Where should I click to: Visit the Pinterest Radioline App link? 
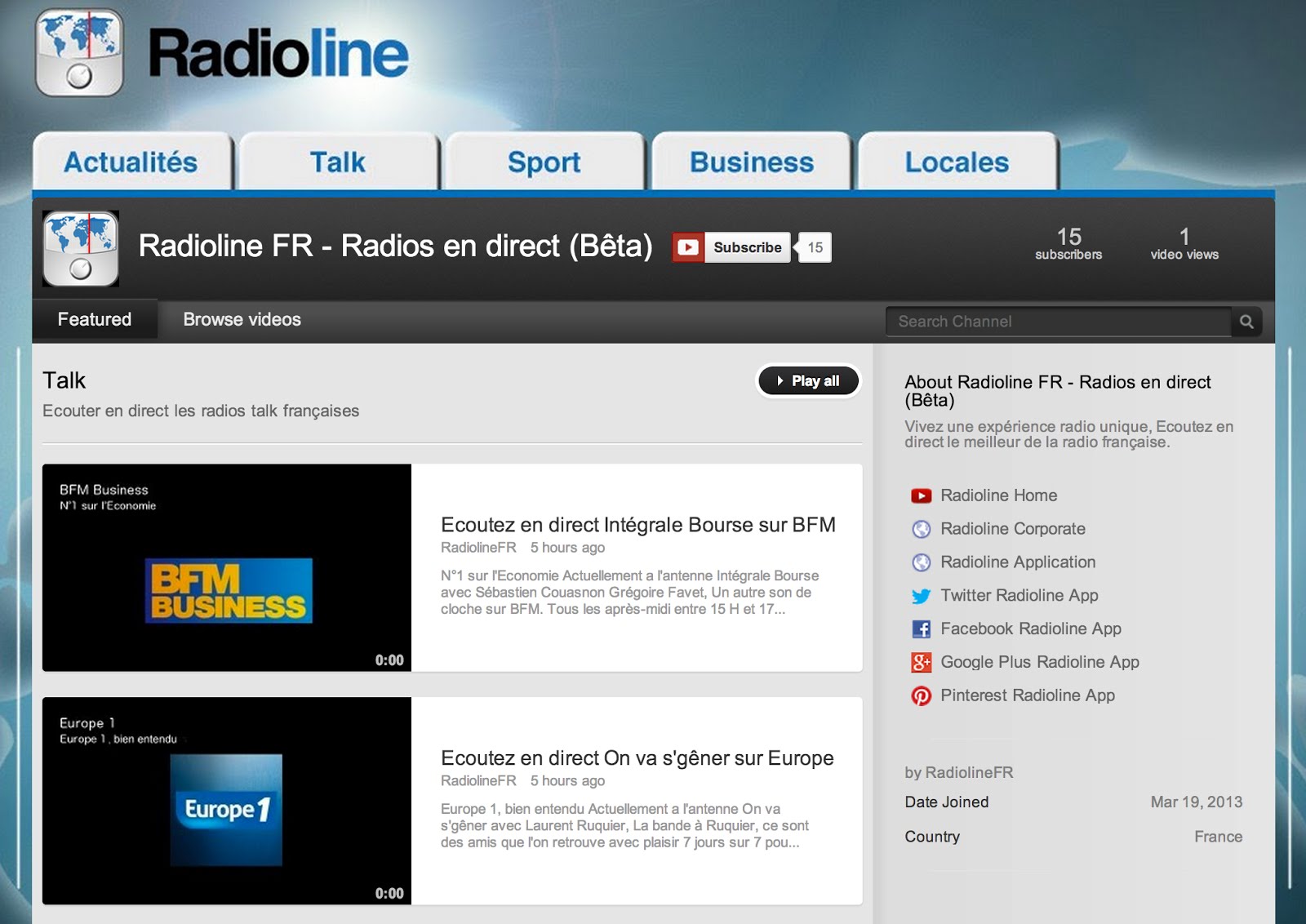coord(1028,695)
